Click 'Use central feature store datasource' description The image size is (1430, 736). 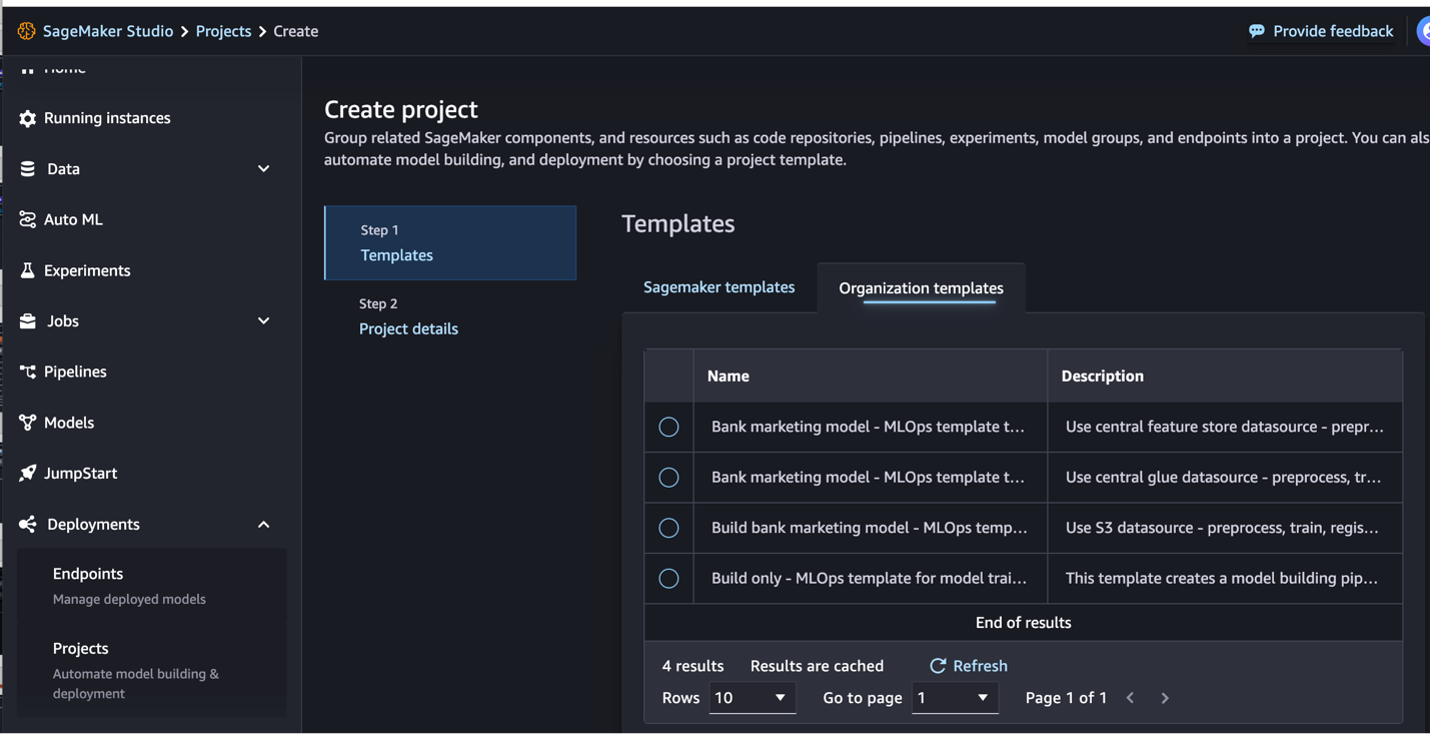coord(1224,427)
